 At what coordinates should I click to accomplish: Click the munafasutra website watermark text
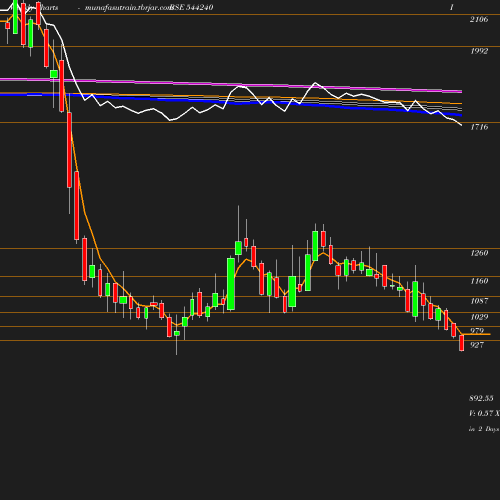coord(128,8)
